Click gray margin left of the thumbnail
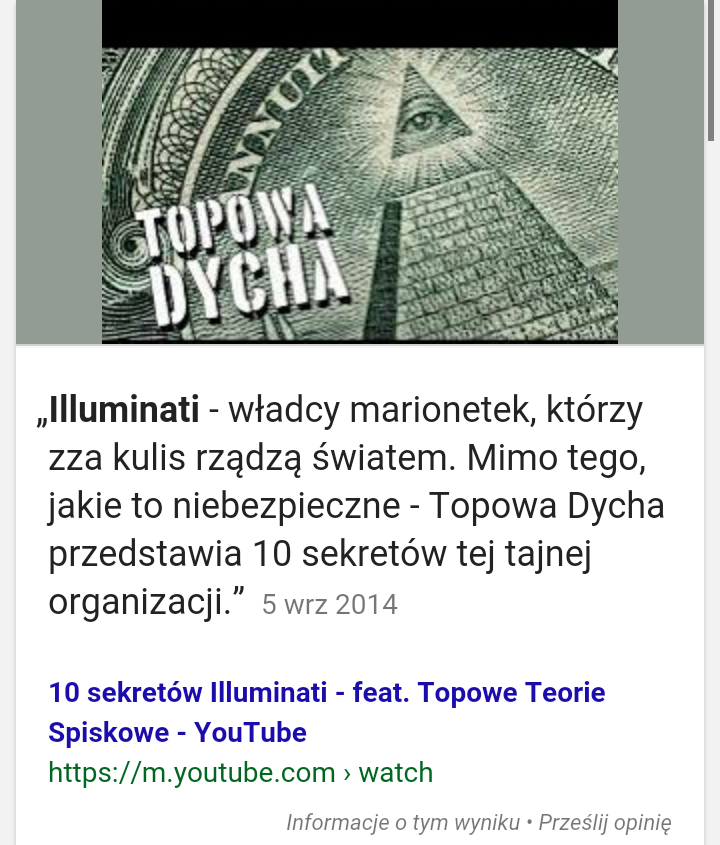This screenshot has width=720, height=845. click(59, 171)
